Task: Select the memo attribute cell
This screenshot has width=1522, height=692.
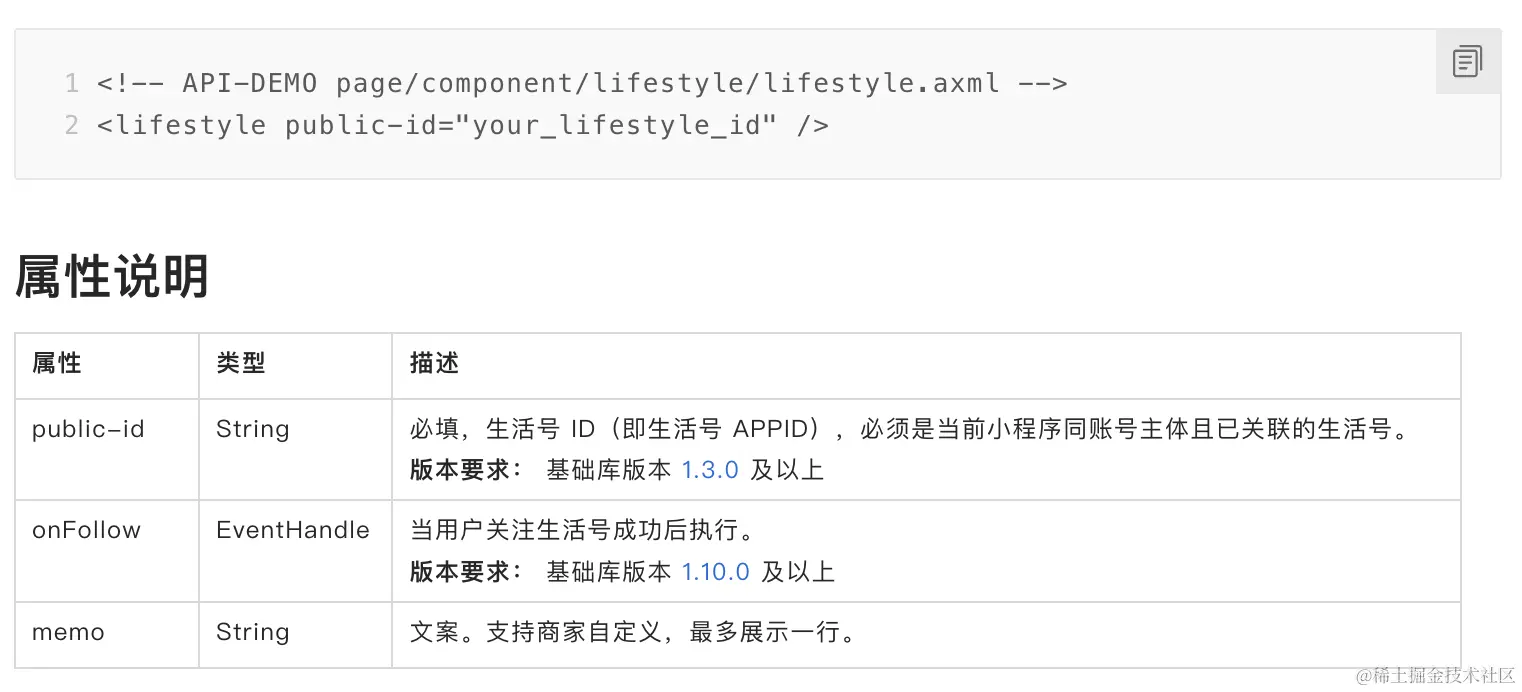Action: click(107, 634)
